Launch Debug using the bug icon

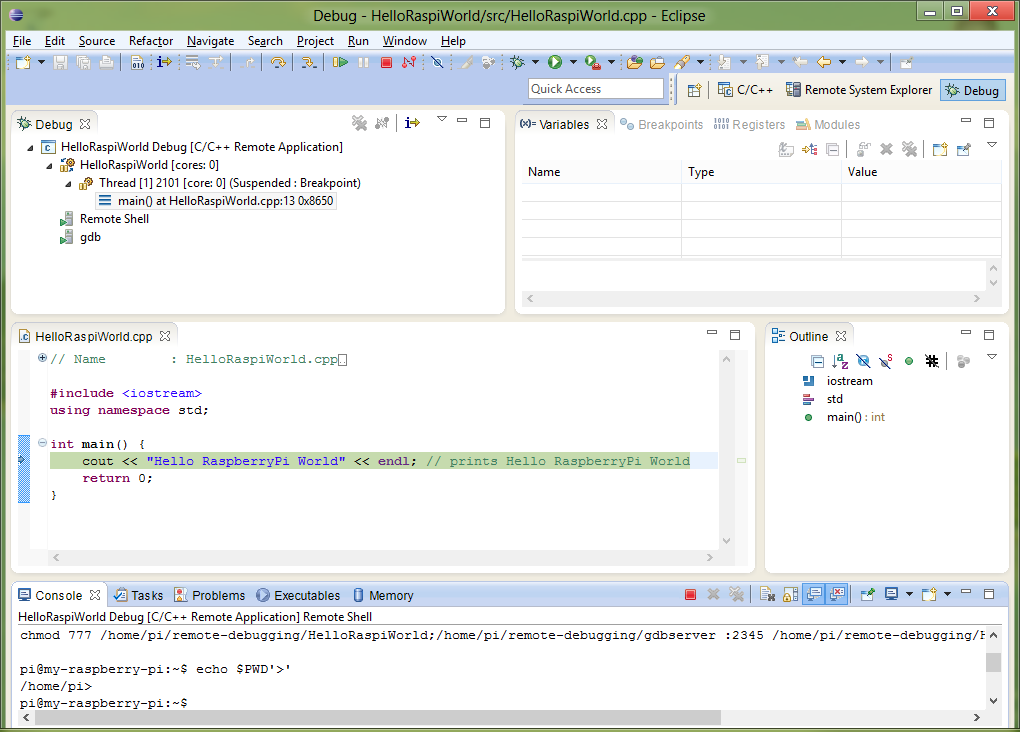point(517,62)
